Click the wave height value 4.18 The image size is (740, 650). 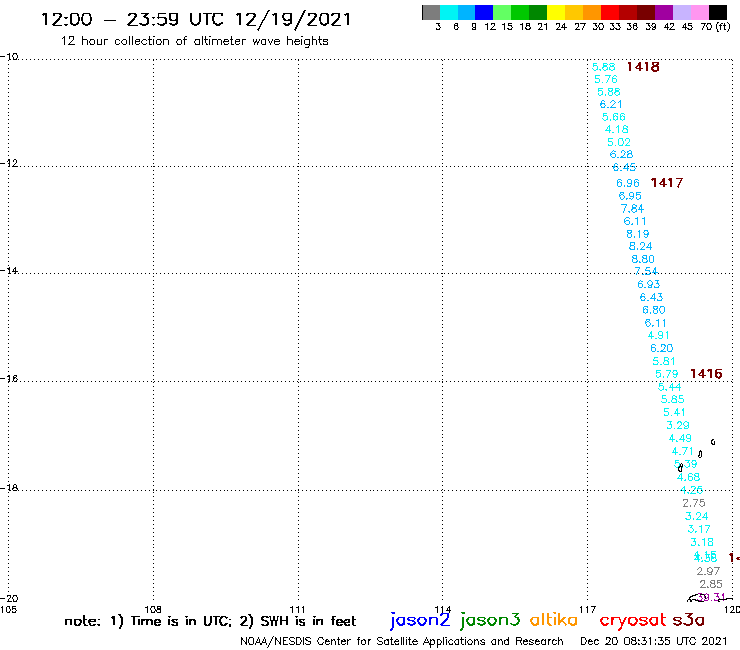[x=617, y=129]
